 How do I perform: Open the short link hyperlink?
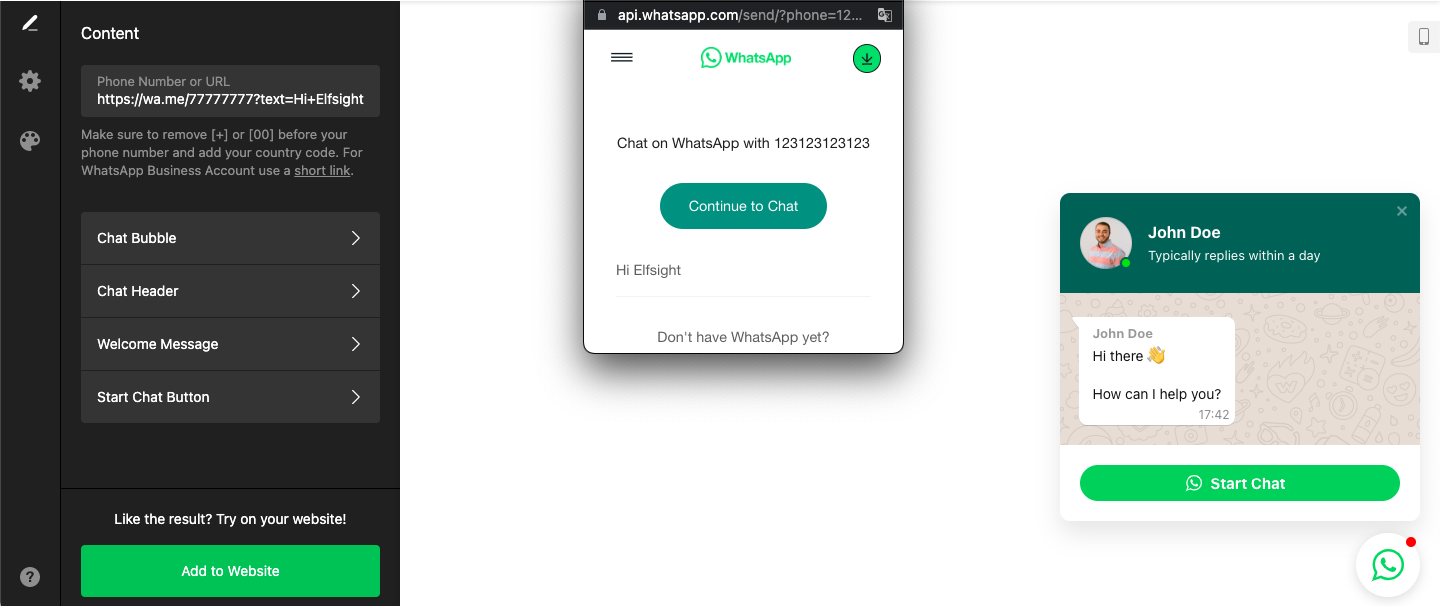[x=322, y=171]
